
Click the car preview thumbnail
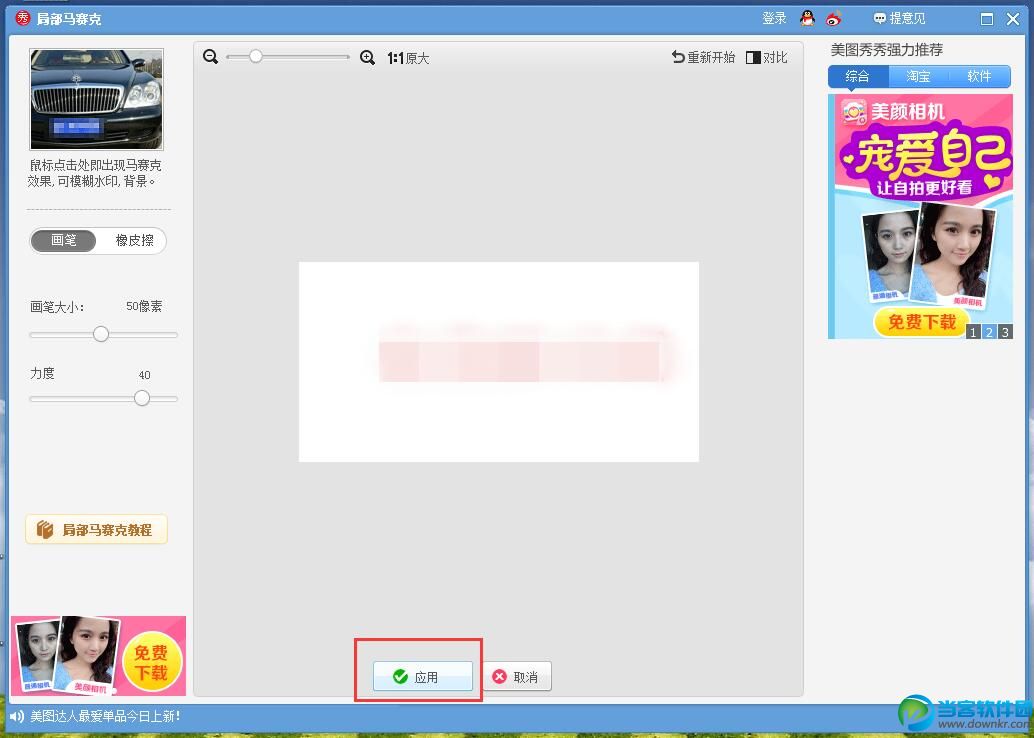tap(96, 100)
